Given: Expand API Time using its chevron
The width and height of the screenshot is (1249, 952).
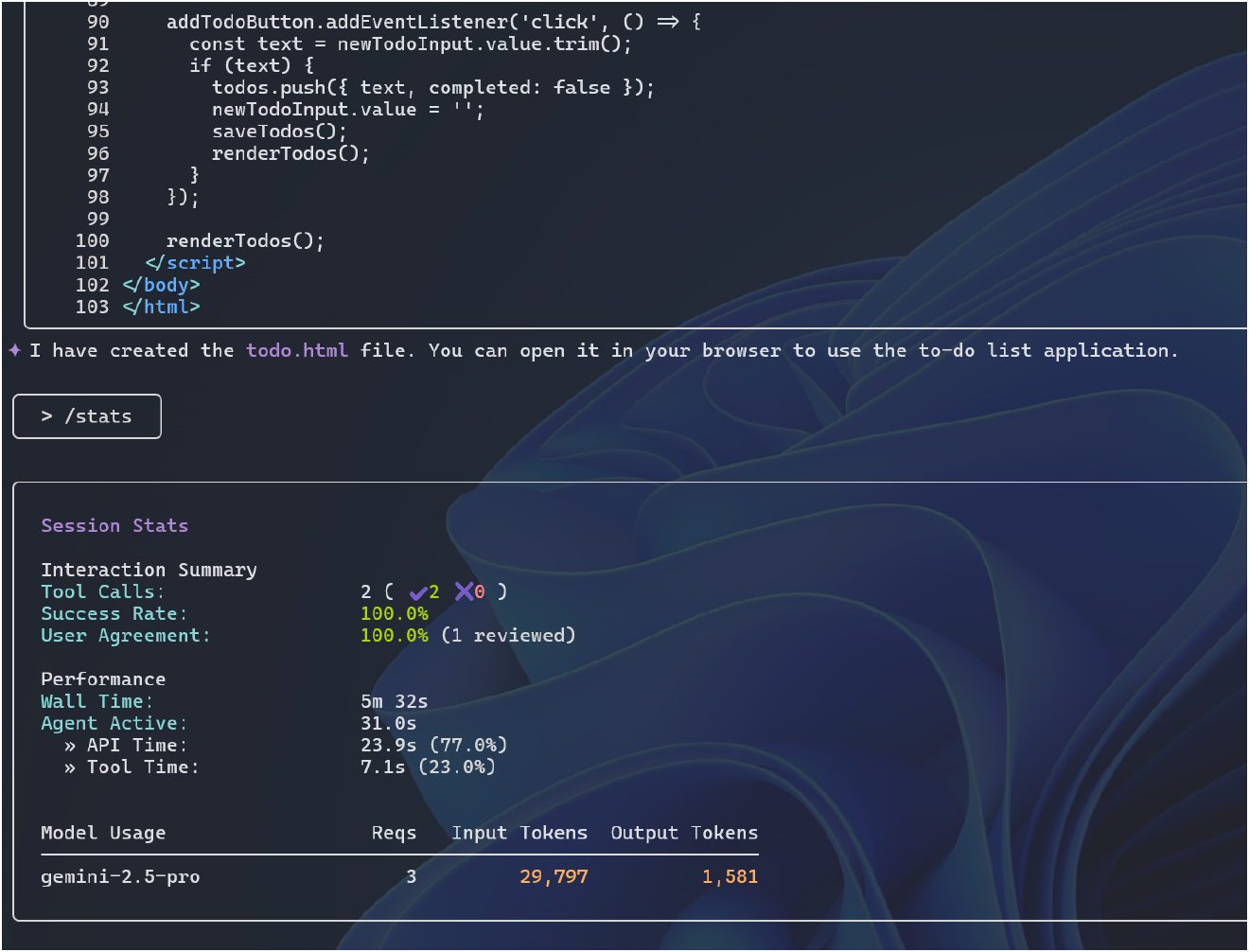Looking at the screenshot, I should coord(70,745).
